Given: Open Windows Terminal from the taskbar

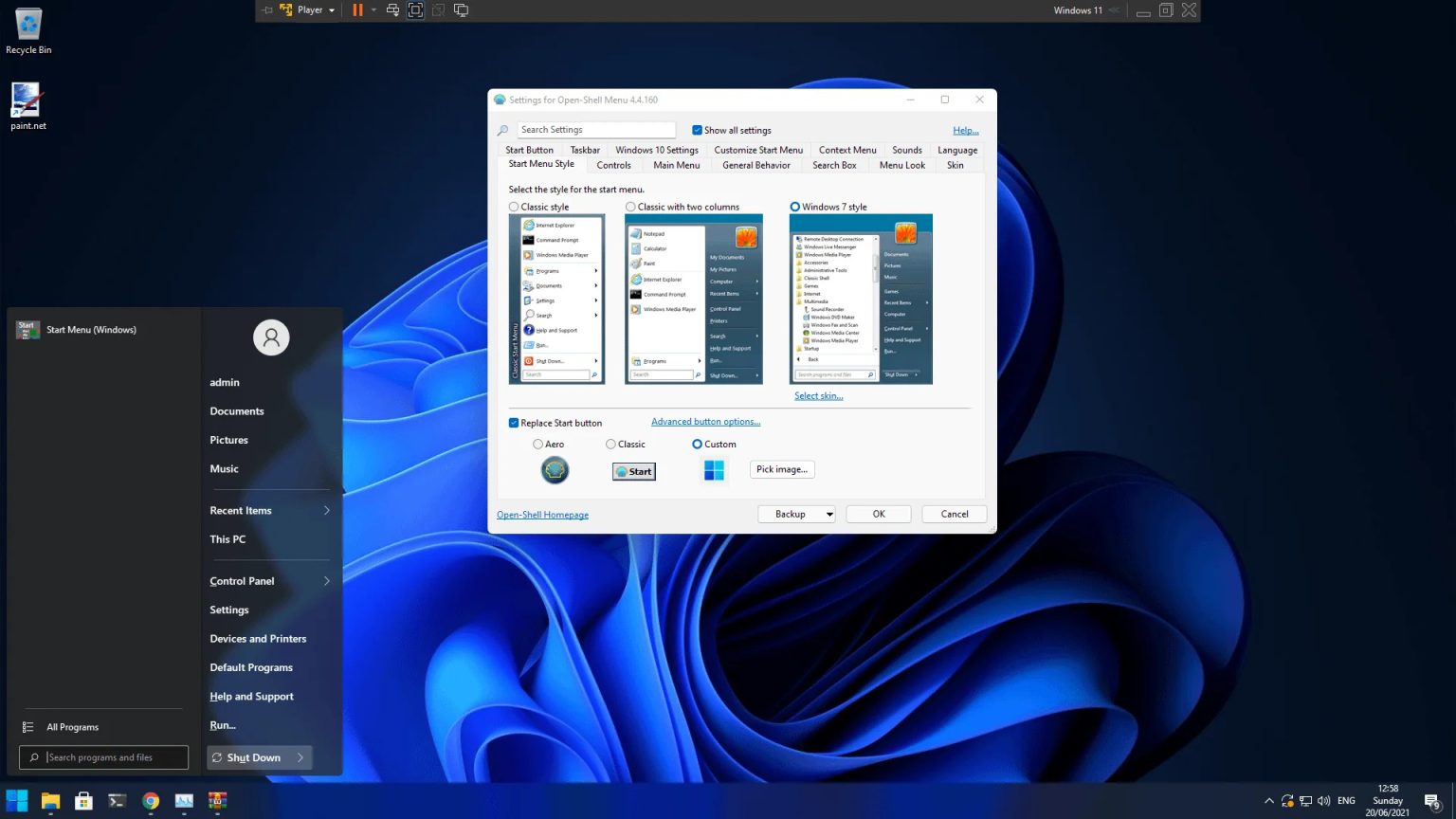Looking at the screenshot, I should pos(117,800).
